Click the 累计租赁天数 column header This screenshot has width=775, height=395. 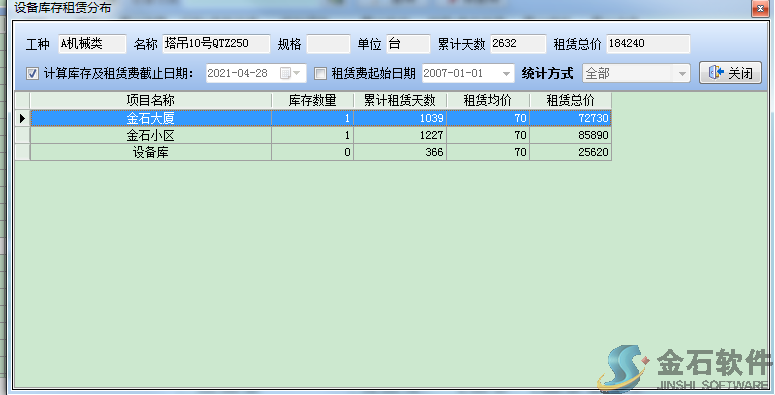click(x=400, y=100)
